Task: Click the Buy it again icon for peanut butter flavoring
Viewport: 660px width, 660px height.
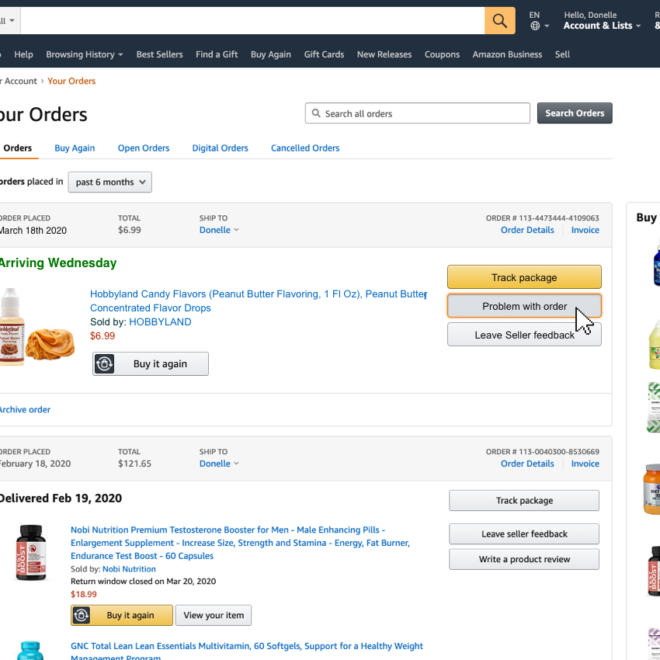Action: tap(104, 364)
